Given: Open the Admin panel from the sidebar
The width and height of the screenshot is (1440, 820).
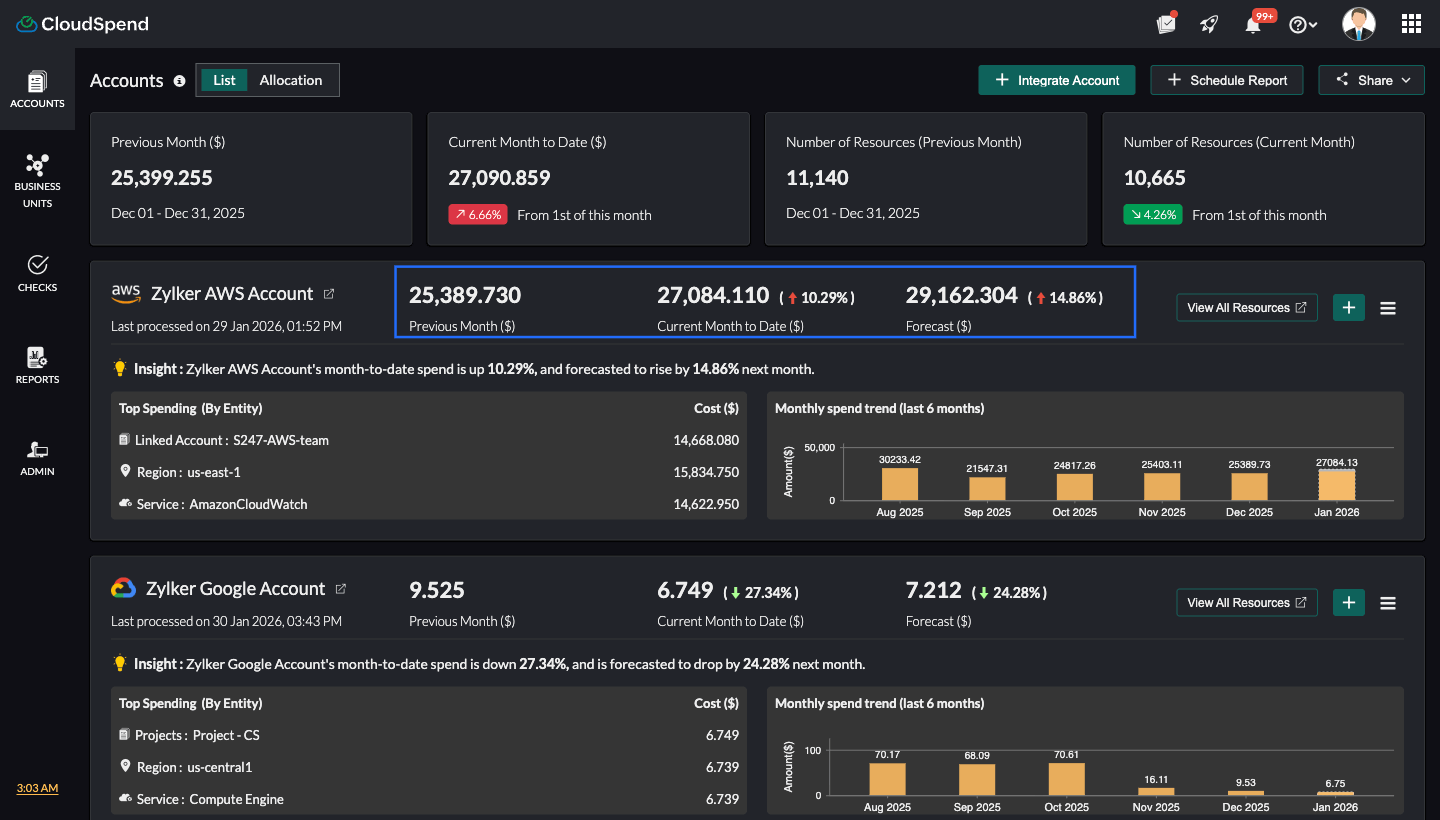Looking at the screenshot, I should [37, 455].
